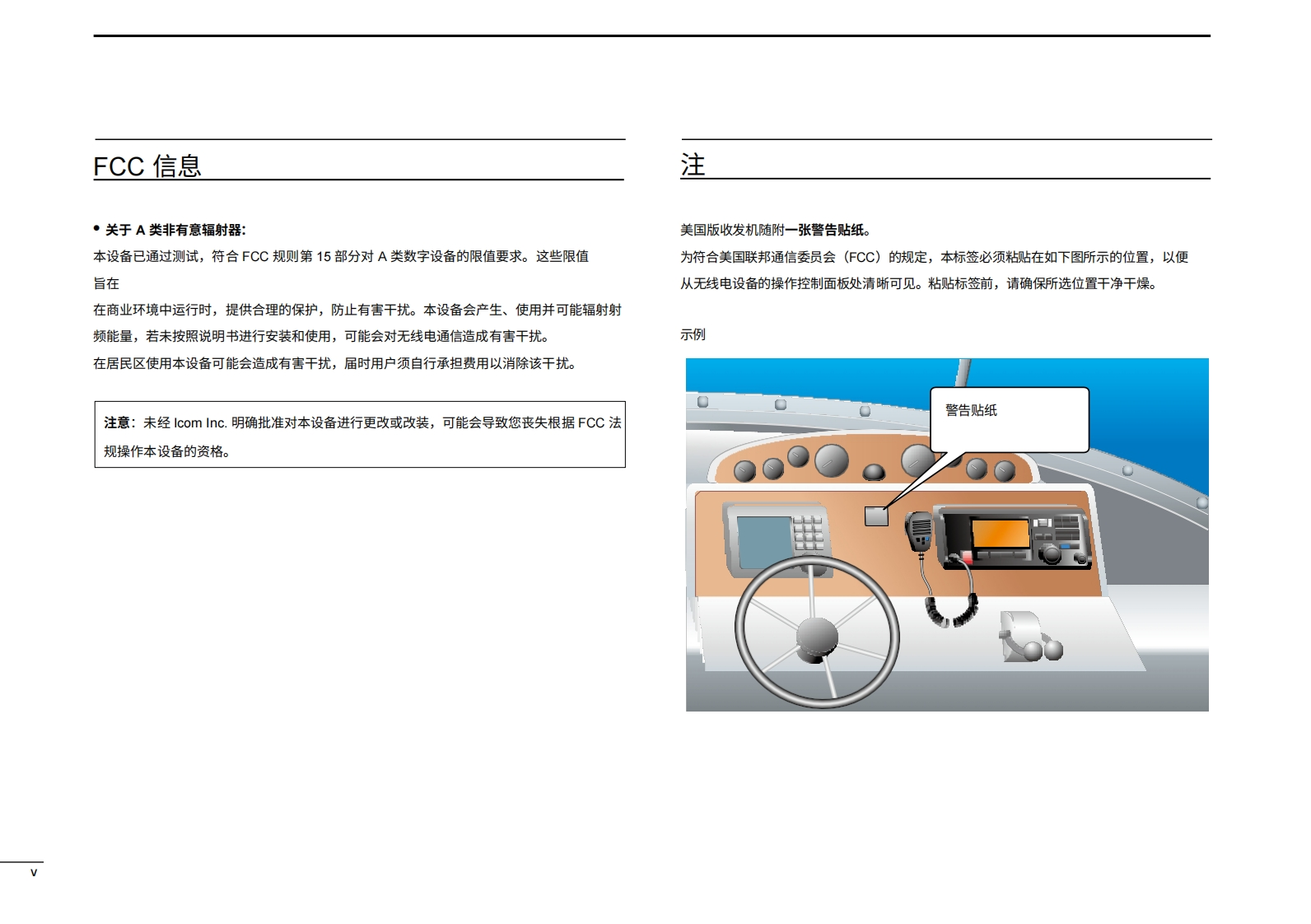
Task: Click the page number v
Action: tap(34, 872)
